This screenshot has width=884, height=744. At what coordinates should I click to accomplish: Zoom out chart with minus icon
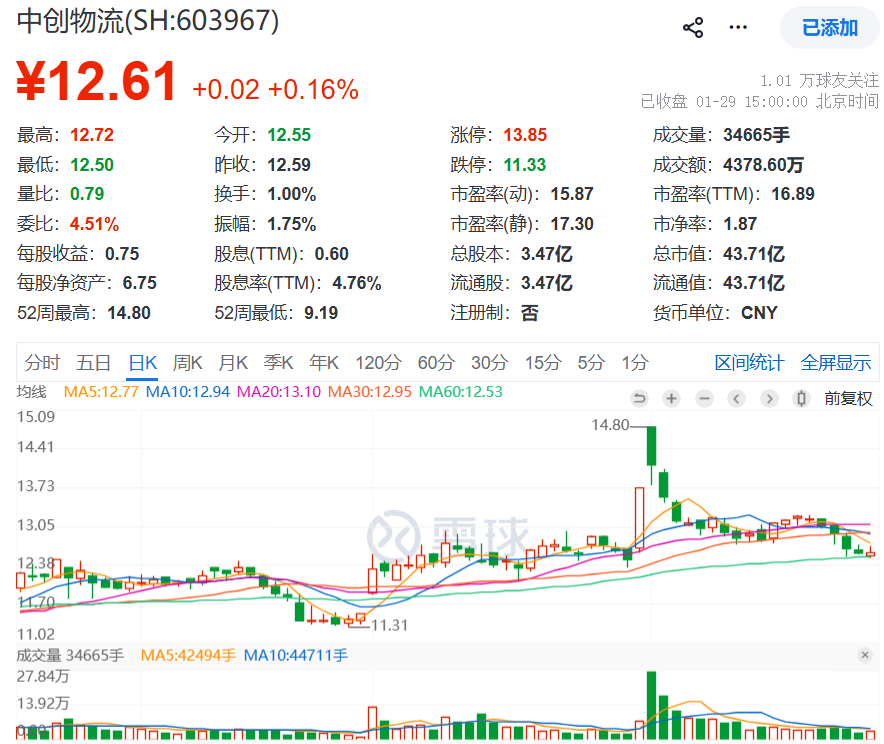click(x=704, y=399)
